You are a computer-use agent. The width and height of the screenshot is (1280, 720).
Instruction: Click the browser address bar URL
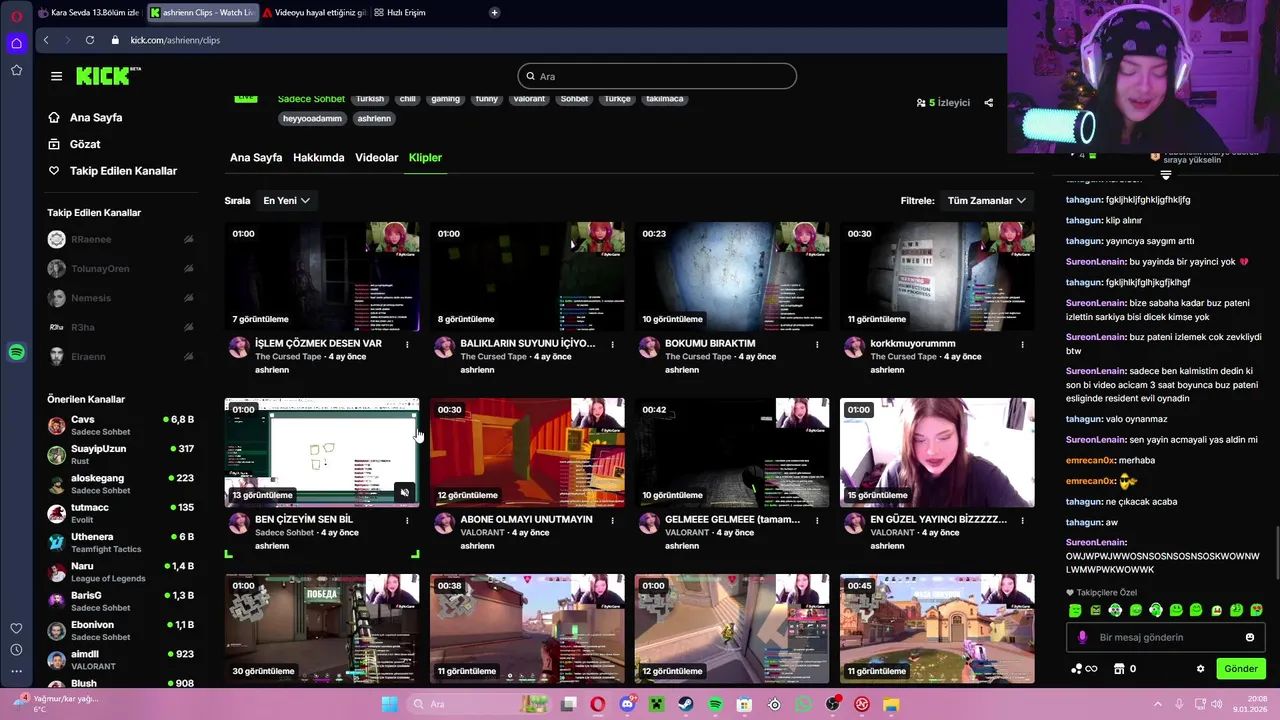pyautogui.click(x=175, y=40)
